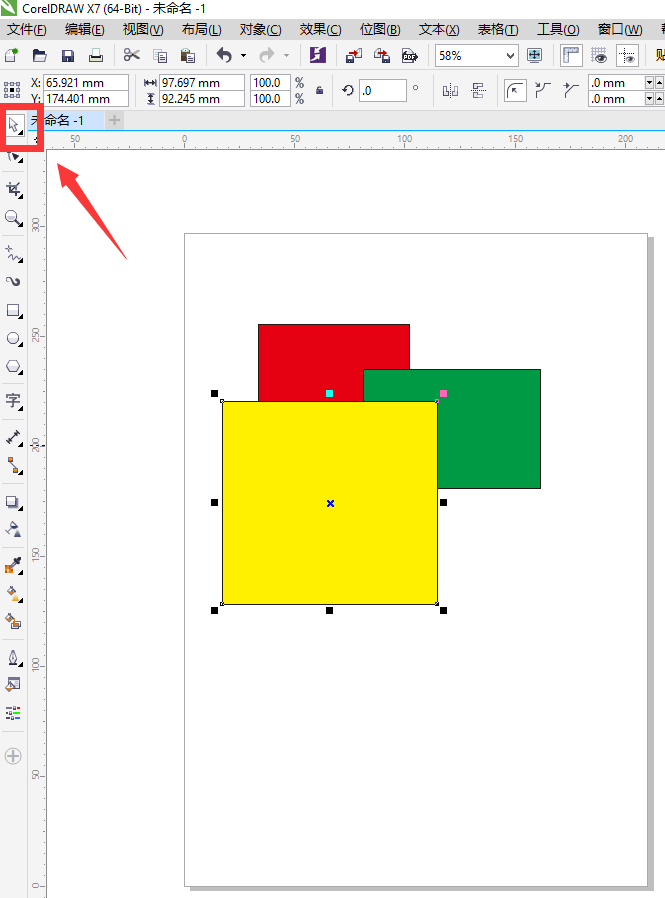Select the Zoom magnifier tool
Viewport: 665px width, 898px height.
pyautogui.click(x=14, y=218)
